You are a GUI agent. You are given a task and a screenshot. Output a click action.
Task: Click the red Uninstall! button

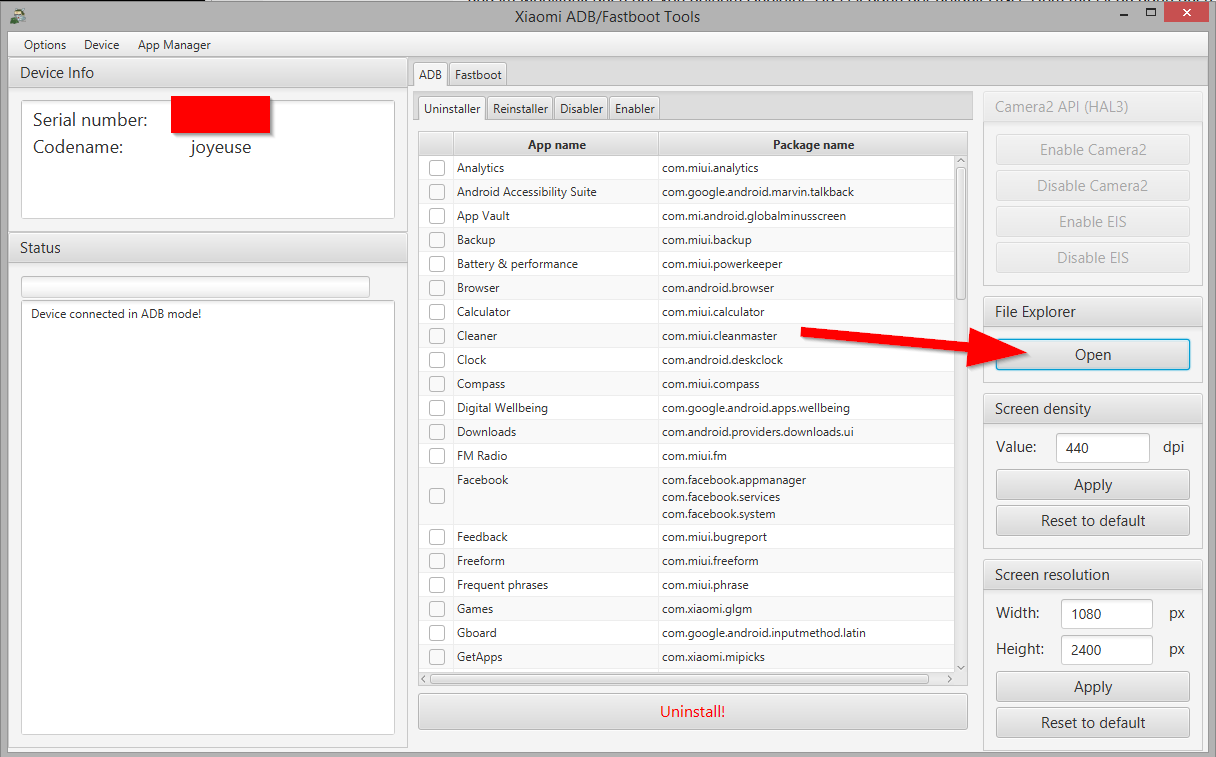coord(692,712)
